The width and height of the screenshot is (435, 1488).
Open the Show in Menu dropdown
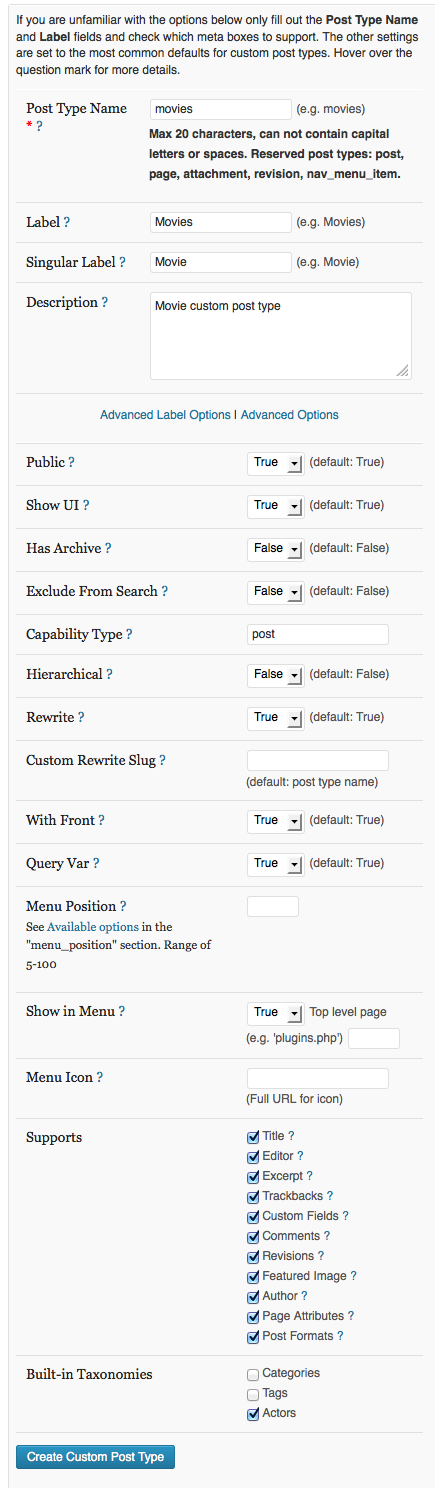pos(275,1013)
